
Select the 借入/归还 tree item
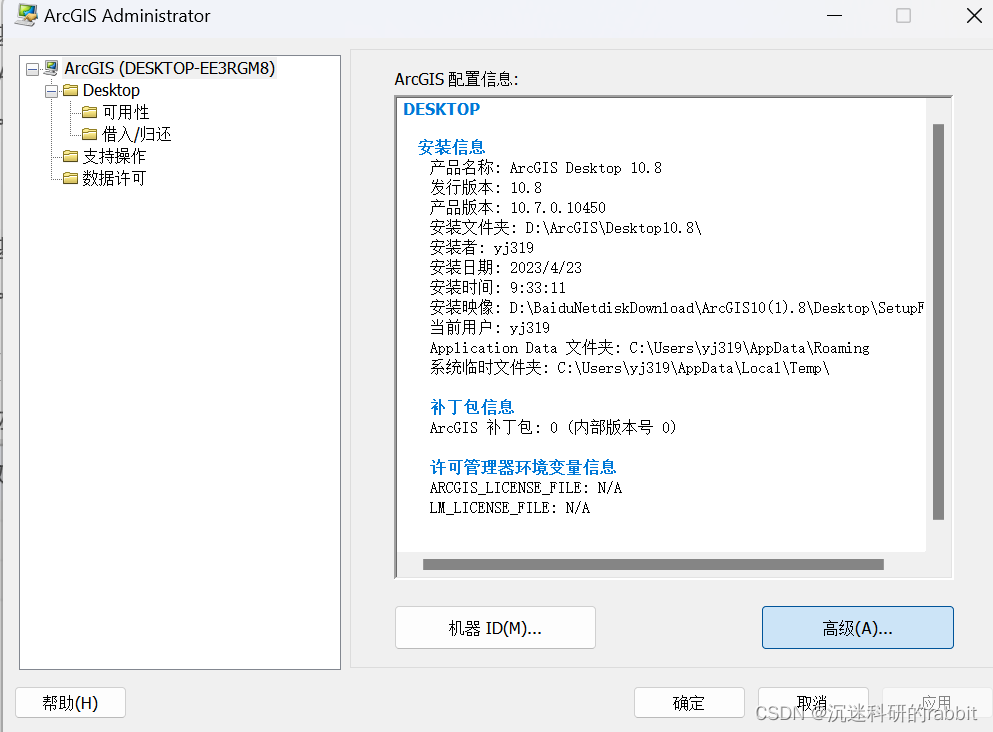136,134
